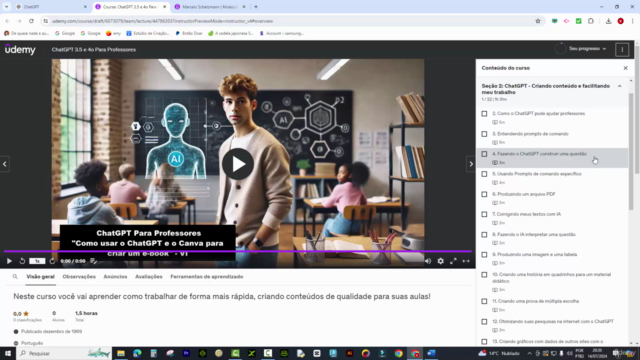Check lecture 2 Como o ChatGPT pode ajudar professores

click(484, 114)
